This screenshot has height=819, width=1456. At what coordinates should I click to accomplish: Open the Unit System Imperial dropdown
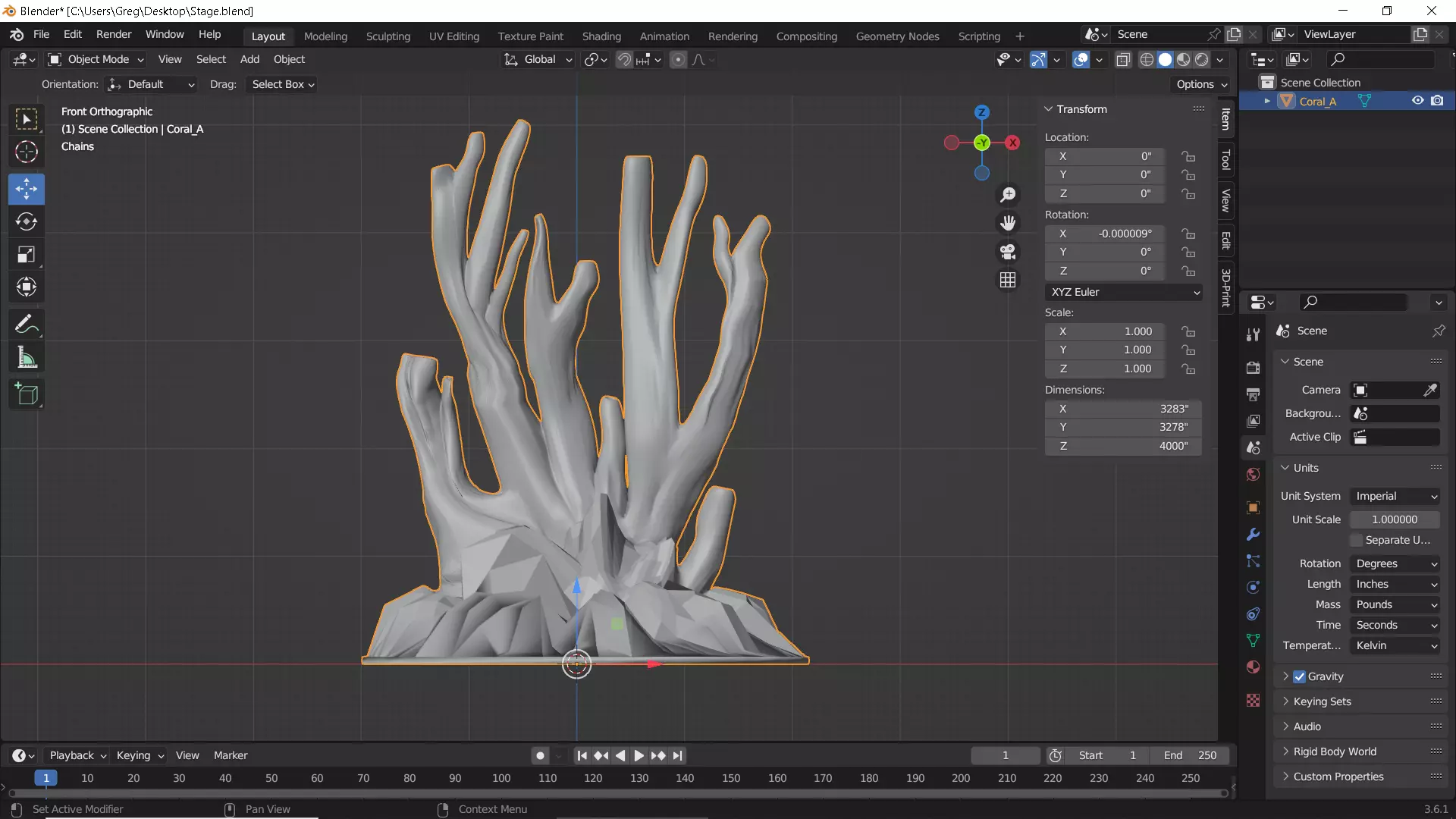(1395, 496)
